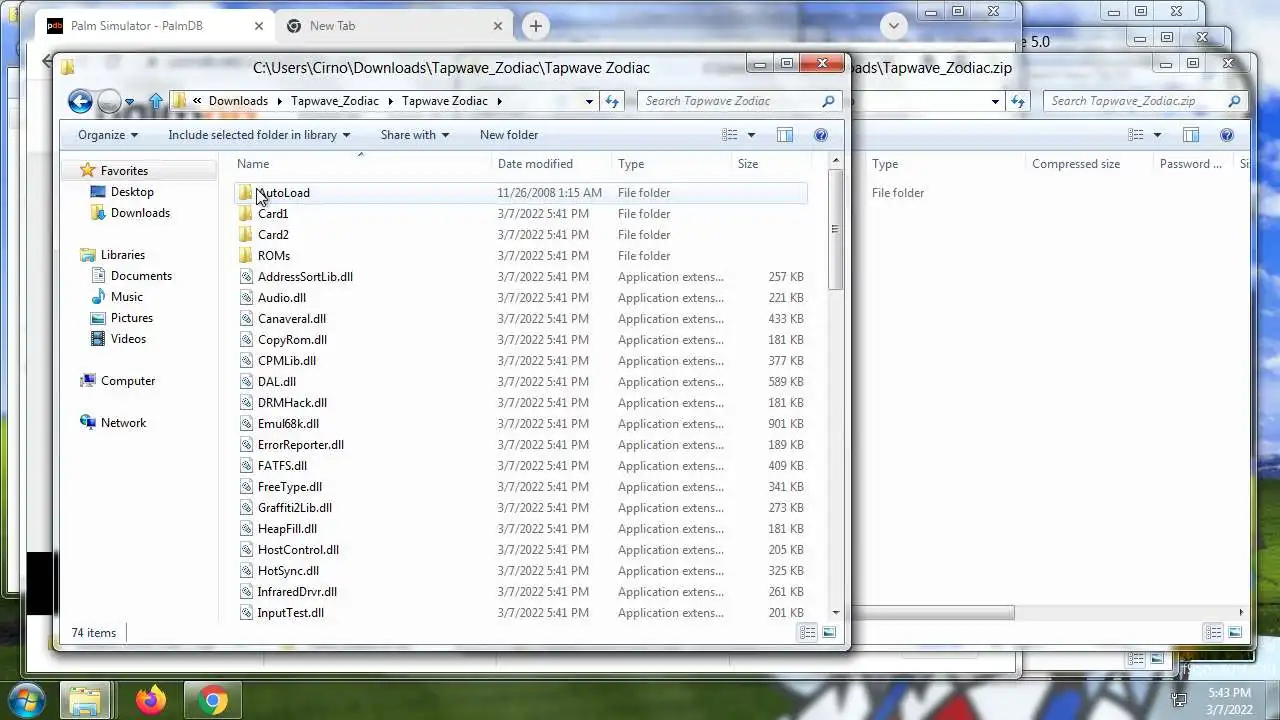Image resolution: width=1280 pixels, height=720 pixels.
Task: Select the DAL.dll file icon
Action: coord(246,382)
